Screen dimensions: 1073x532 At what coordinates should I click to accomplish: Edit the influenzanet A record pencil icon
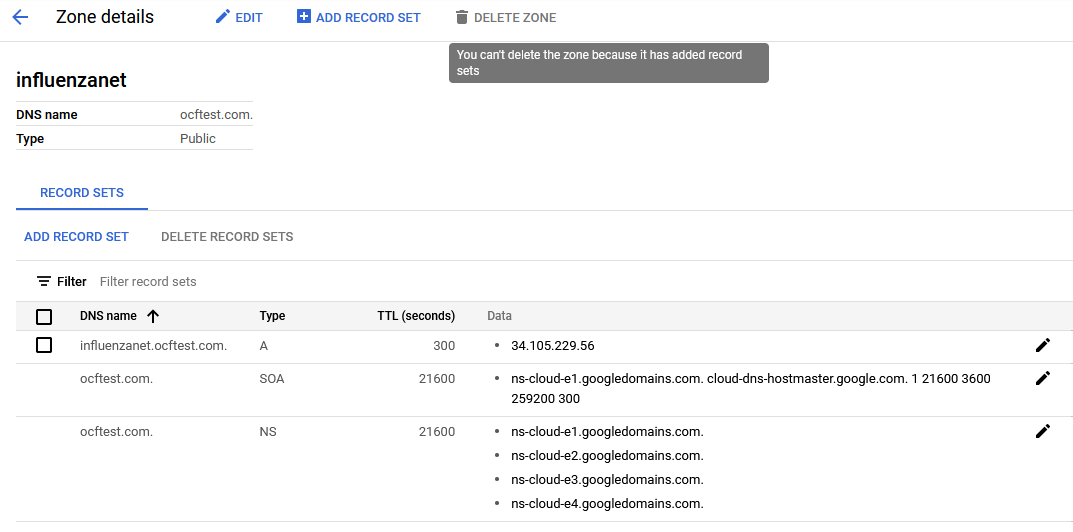coord(1043,345)
